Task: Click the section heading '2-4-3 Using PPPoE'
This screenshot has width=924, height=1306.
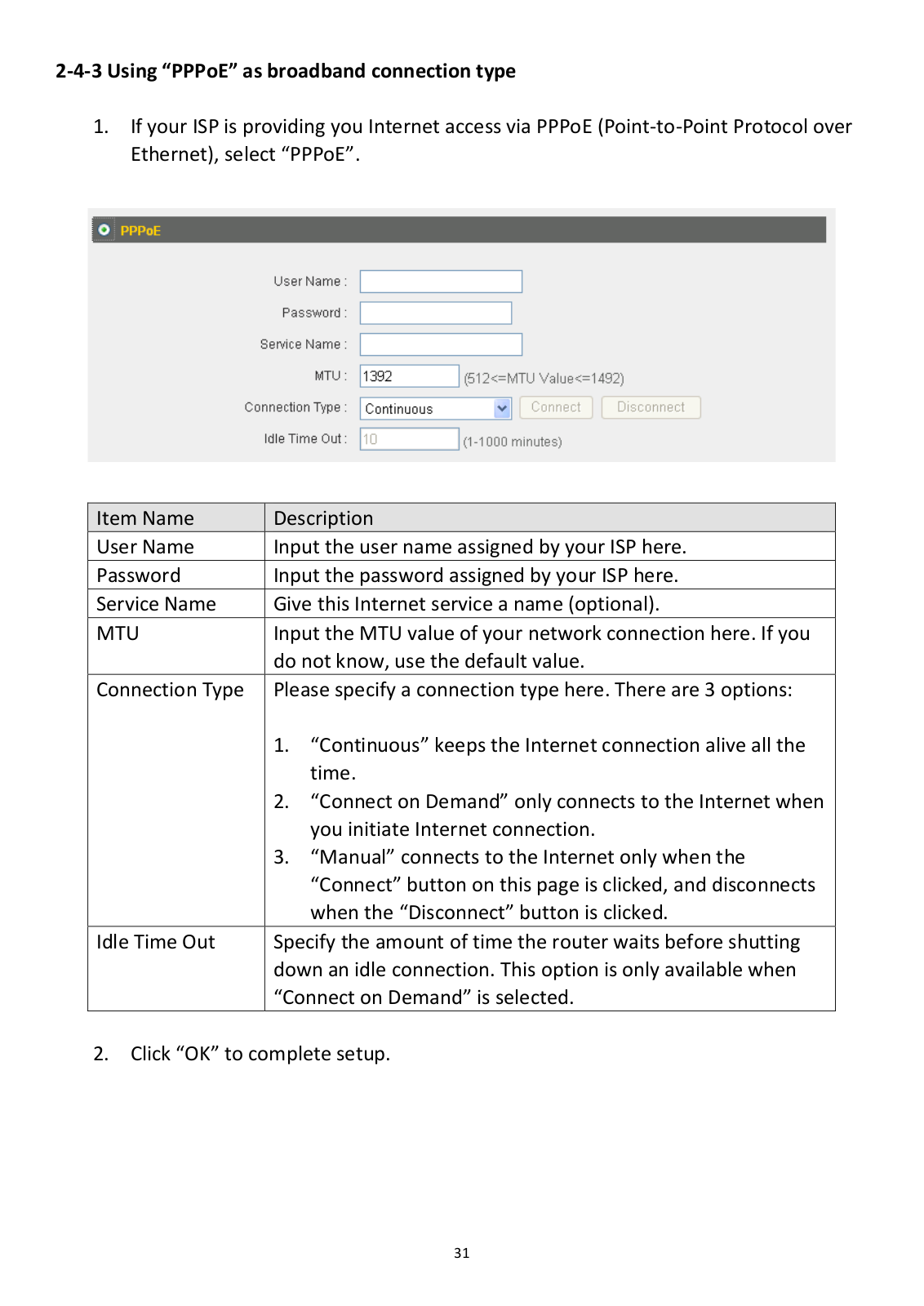Action: (x=286, y=71)
